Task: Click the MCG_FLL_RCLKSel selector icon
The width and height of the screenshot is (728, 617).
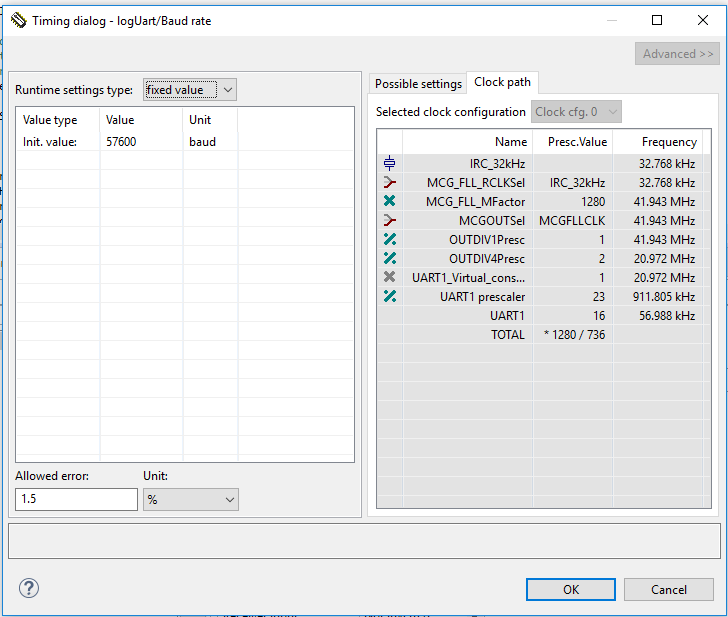Action: [x=390, y=182]
